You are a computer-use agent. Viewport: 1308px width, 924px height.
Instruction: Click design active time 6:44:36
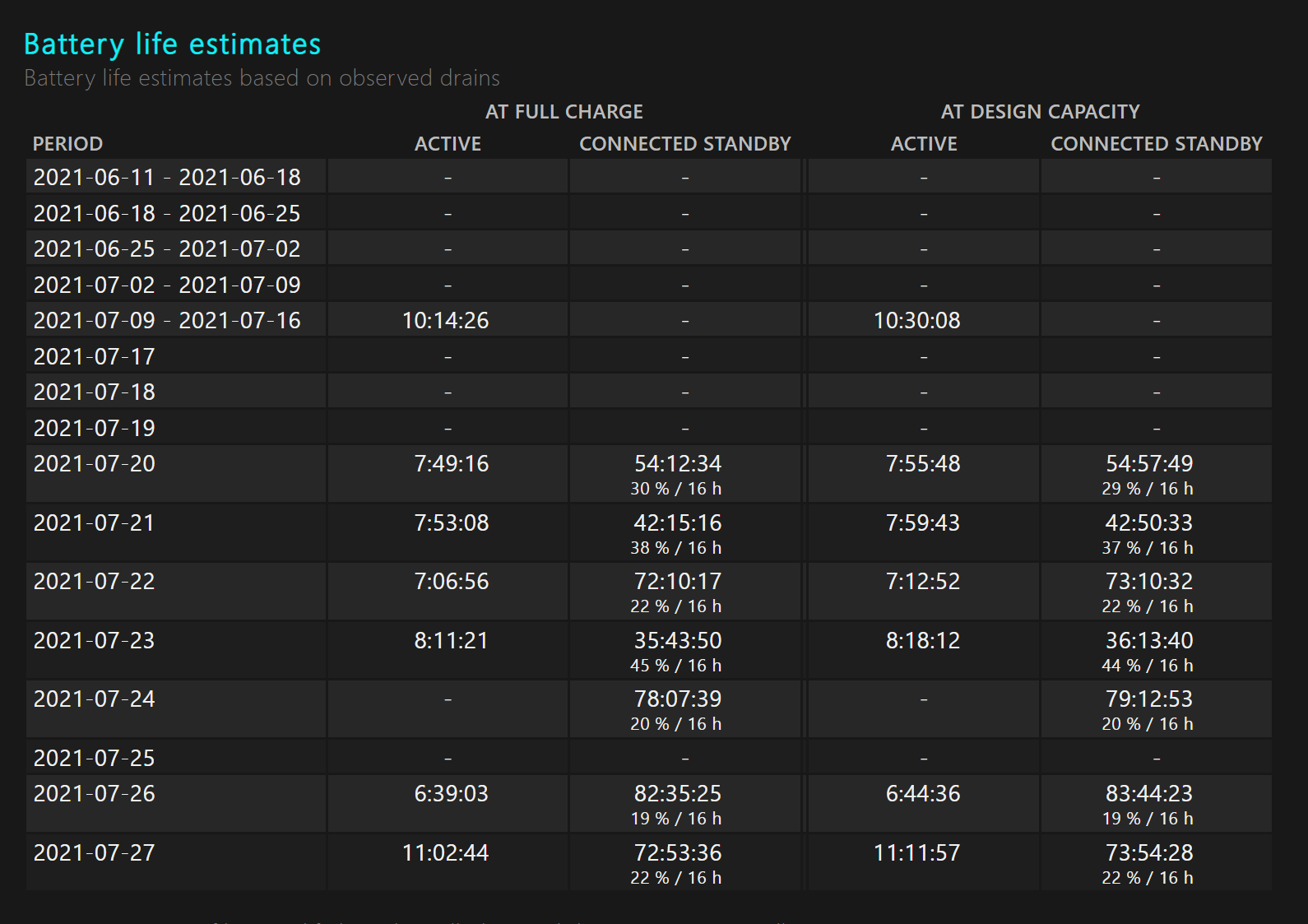(923, 794)
